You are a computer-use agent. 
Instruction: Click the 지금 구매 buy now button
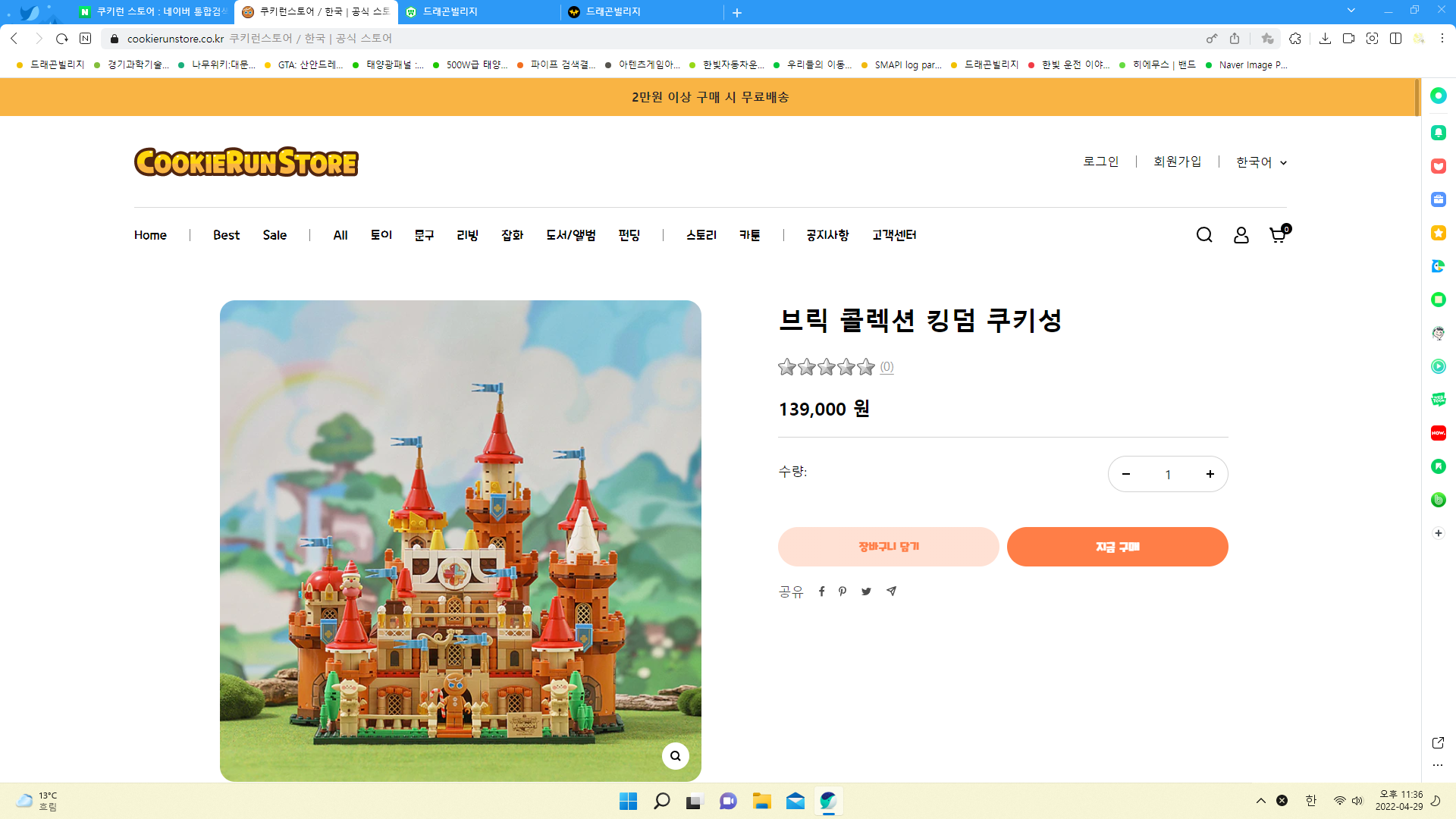[1117, 547]
